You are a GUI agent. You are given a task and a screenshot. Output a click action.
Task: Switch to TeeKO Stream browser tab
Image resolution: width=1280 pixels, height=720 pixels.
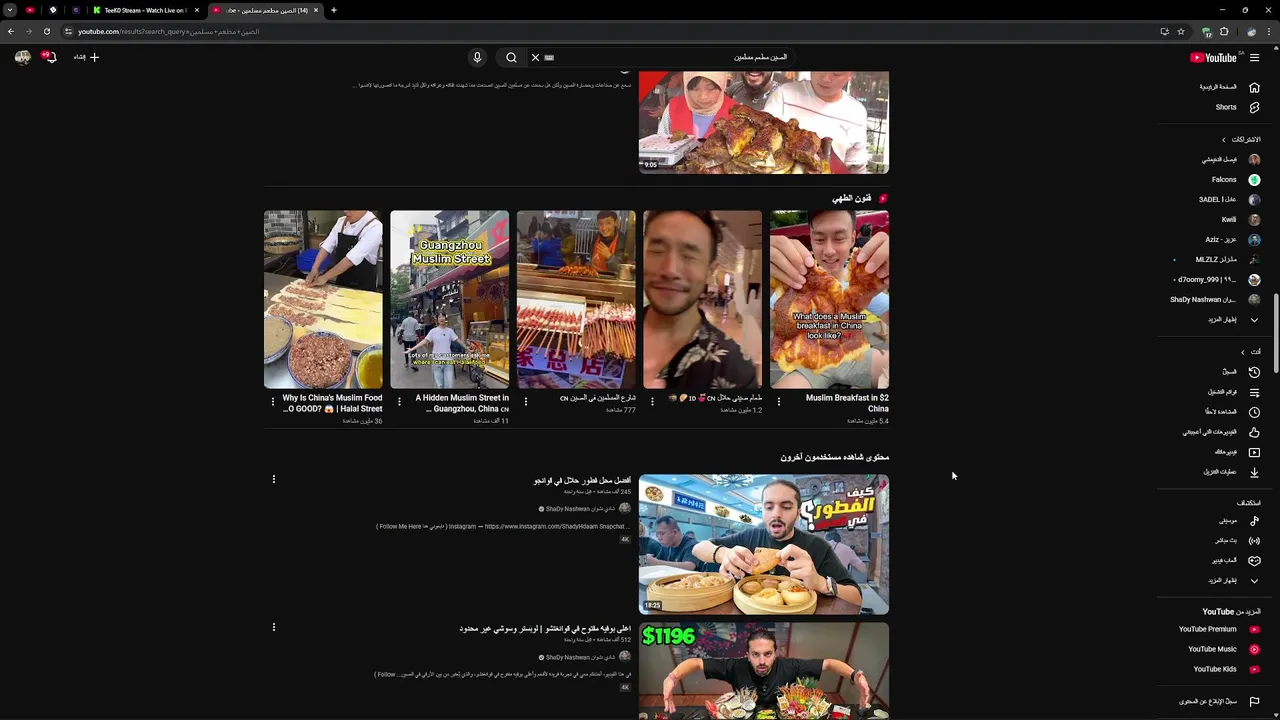tap(146, 10)
